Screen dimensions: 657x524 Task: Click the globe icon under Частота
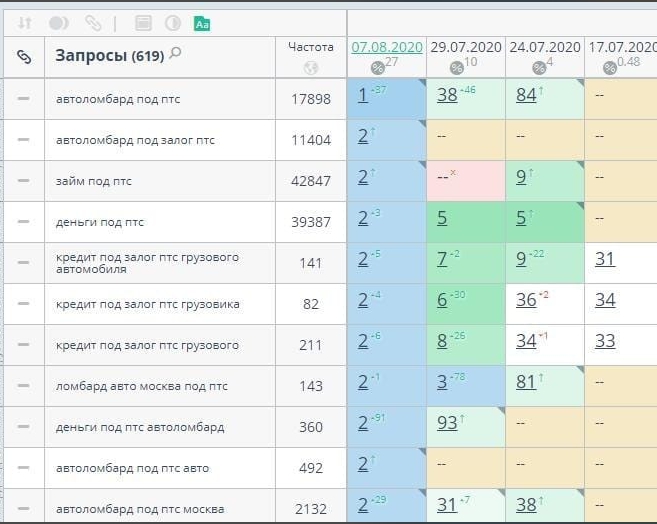[310, 68]
